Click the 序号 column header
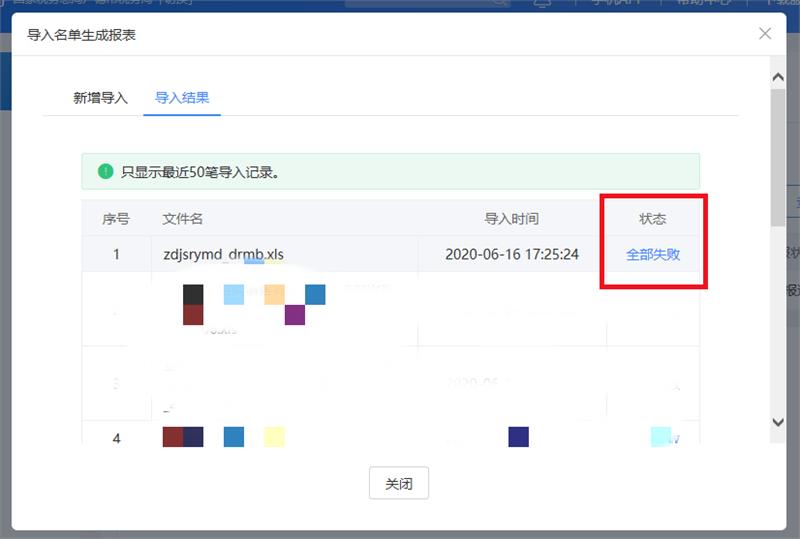The height and width of the screenshot is (539, 800). point(116,219)
